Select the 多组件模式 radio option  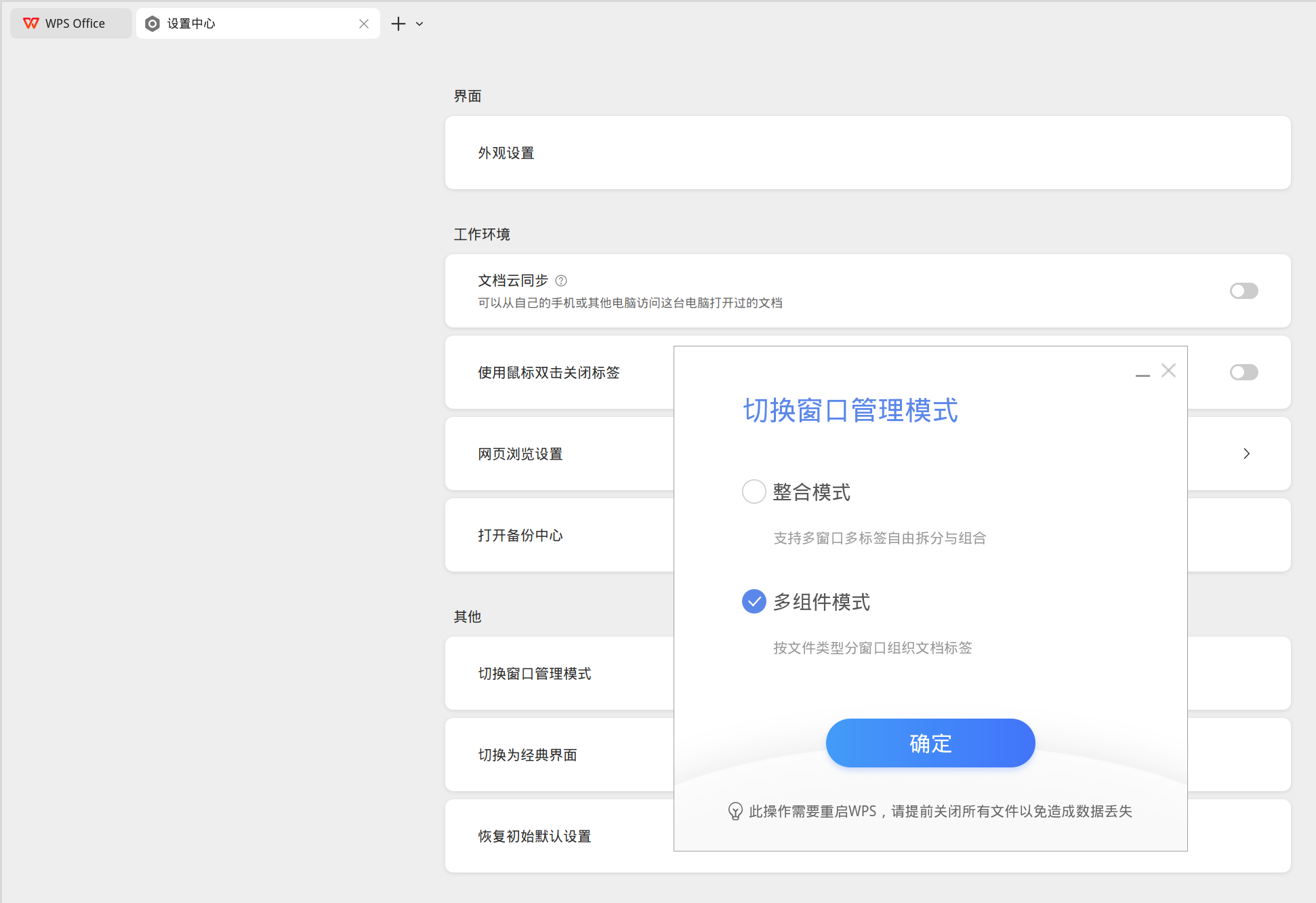tap(754, 601)
